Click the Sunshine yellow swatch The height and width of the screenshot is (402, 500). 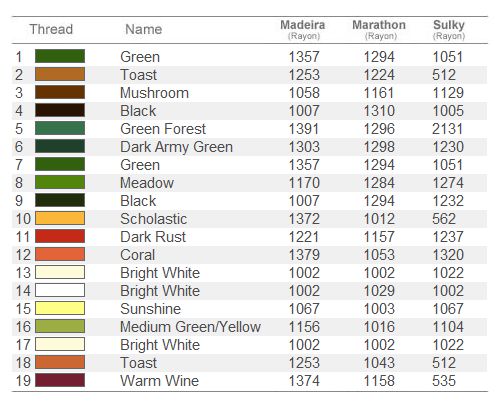pos(60,308)
